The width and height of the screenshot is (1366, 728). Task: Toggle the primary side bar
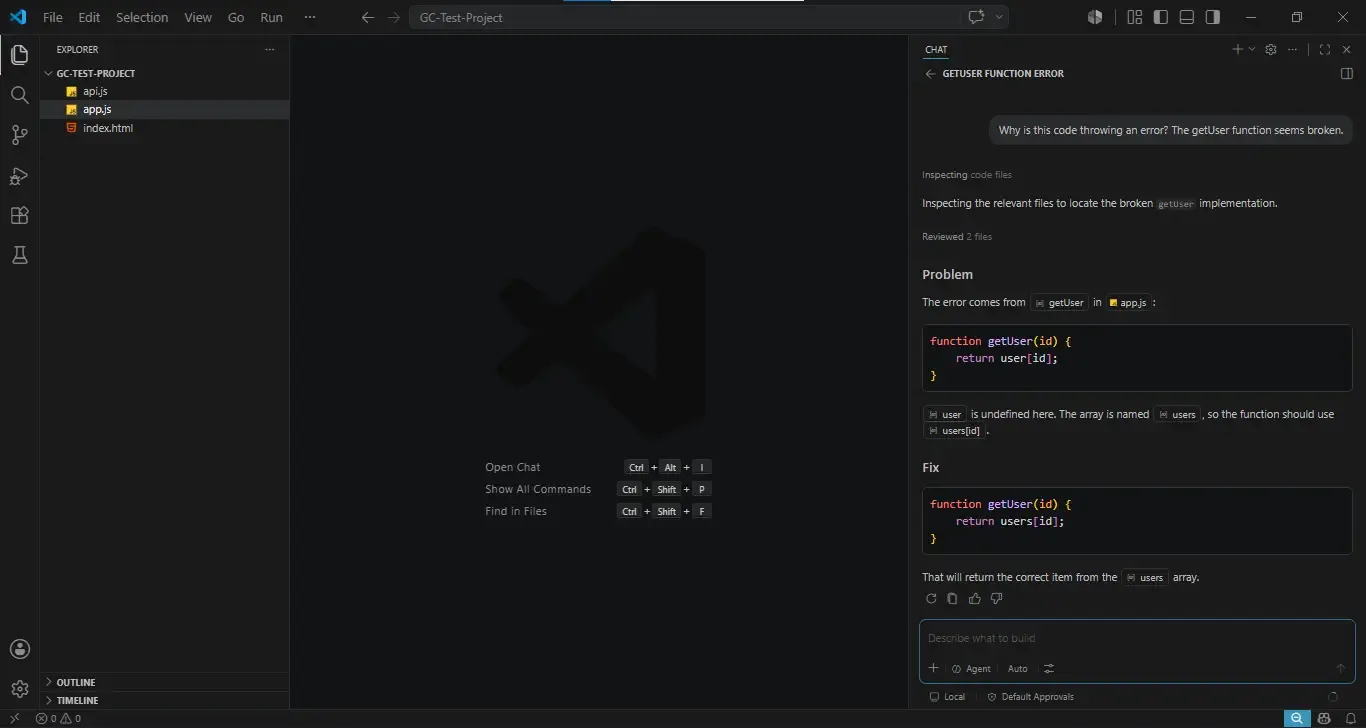tap(1160, 17)
